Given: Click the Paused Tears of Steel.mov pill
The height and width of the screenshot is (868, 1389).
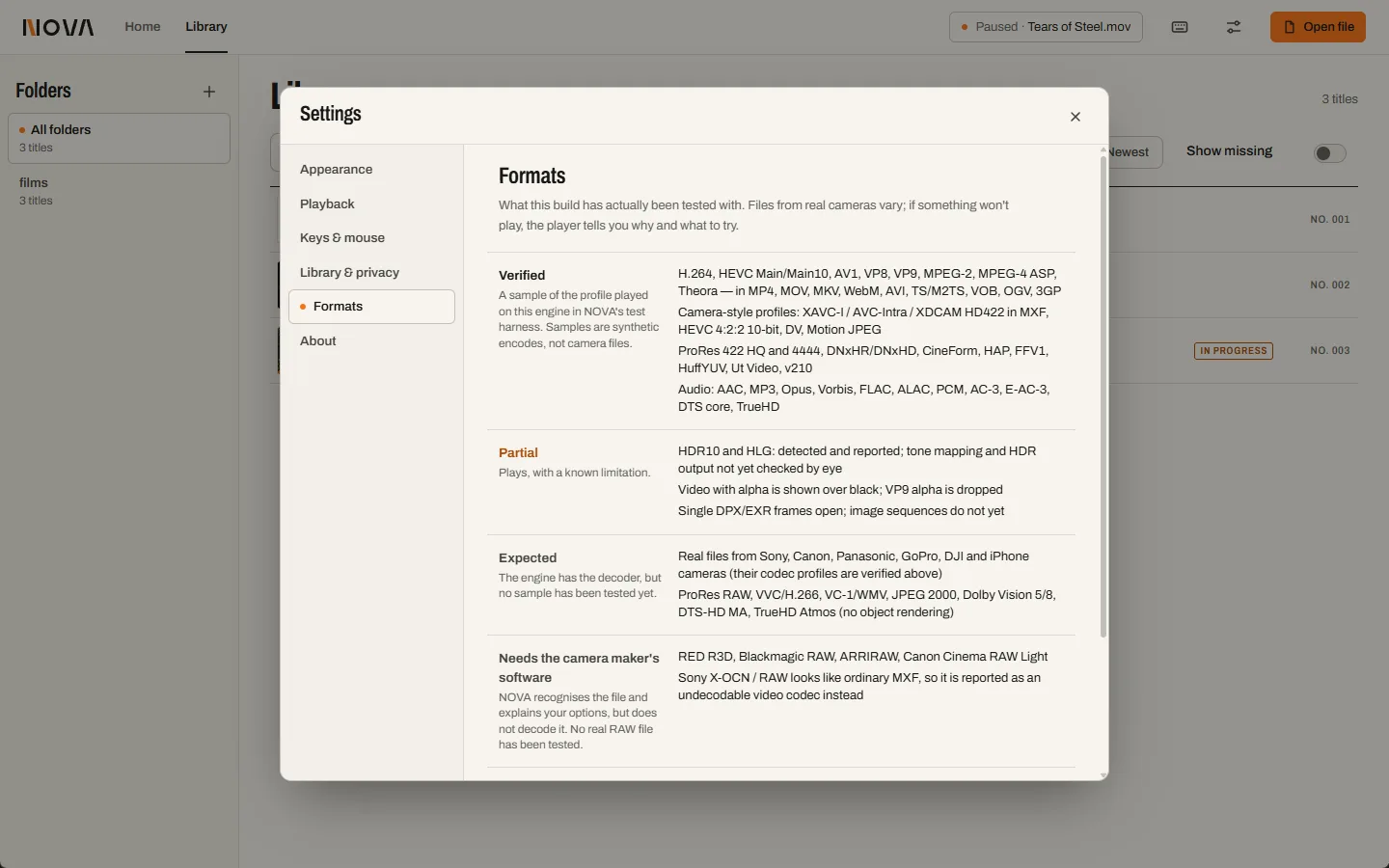Looking at the screenshot, I should pyautogui.click(x=1046, y=27).
